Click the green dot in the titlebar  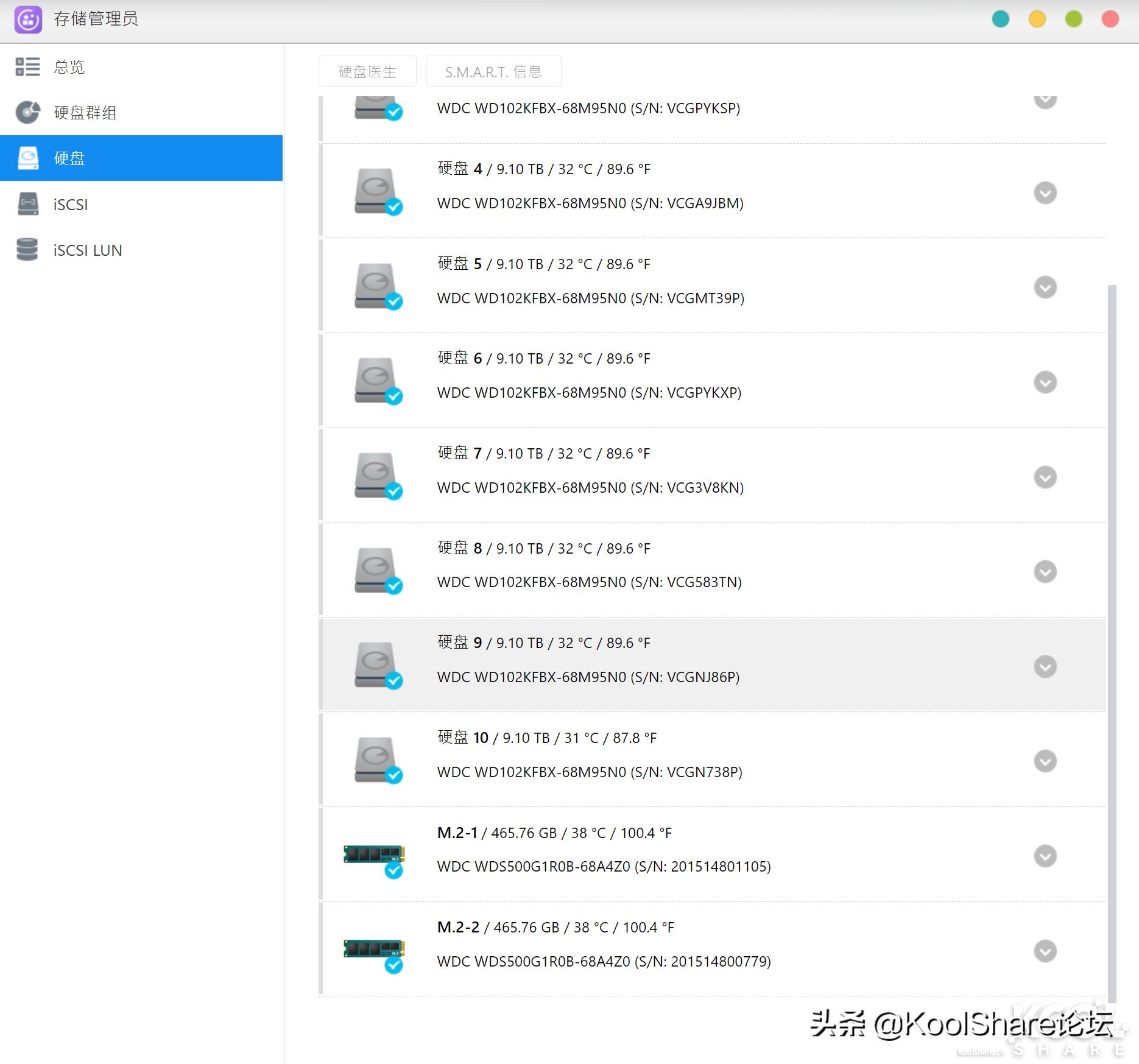point(1073,19)
